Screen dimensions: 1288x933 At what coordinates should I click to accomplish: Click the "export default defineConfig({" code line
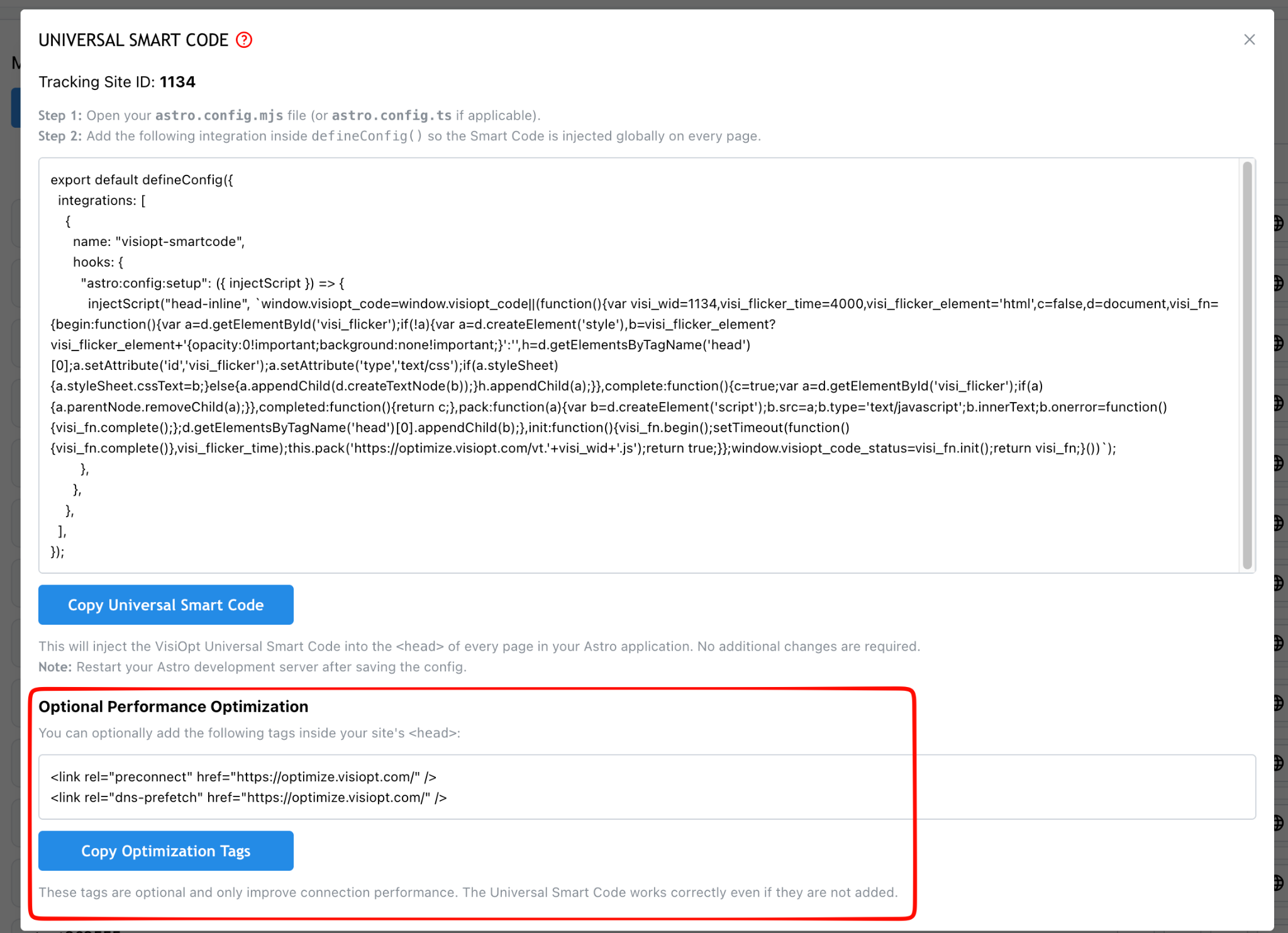click(x=142, y=180)
